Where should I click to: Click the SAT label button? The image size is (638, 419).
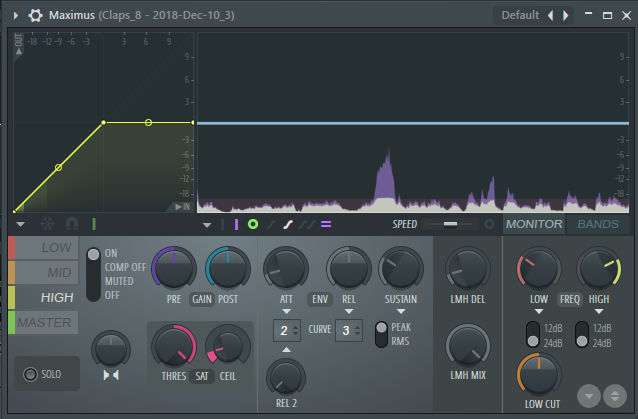point(202,376)
